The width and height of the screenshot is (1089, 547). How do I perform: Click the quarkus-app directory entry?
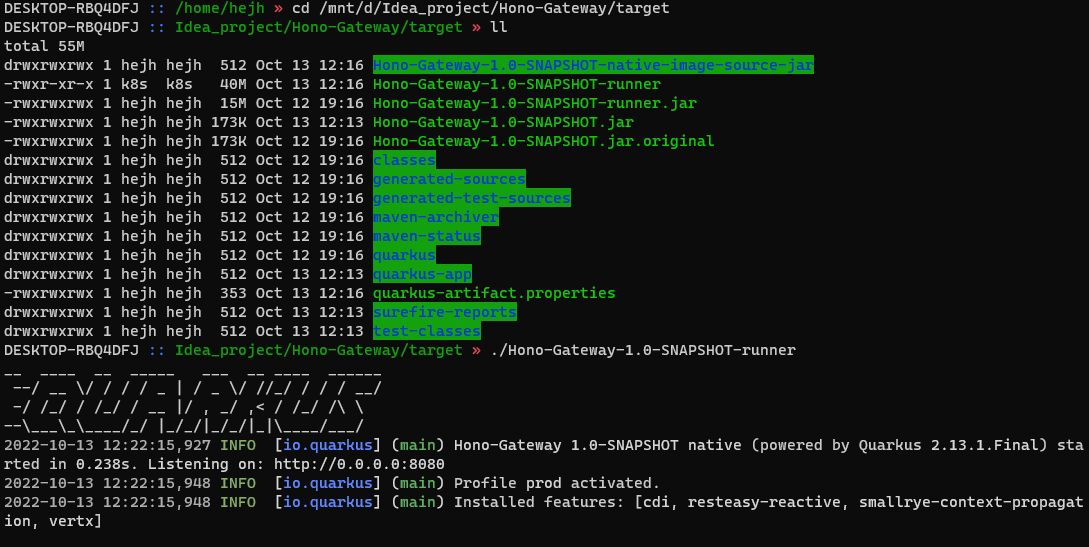click(422, 275)
